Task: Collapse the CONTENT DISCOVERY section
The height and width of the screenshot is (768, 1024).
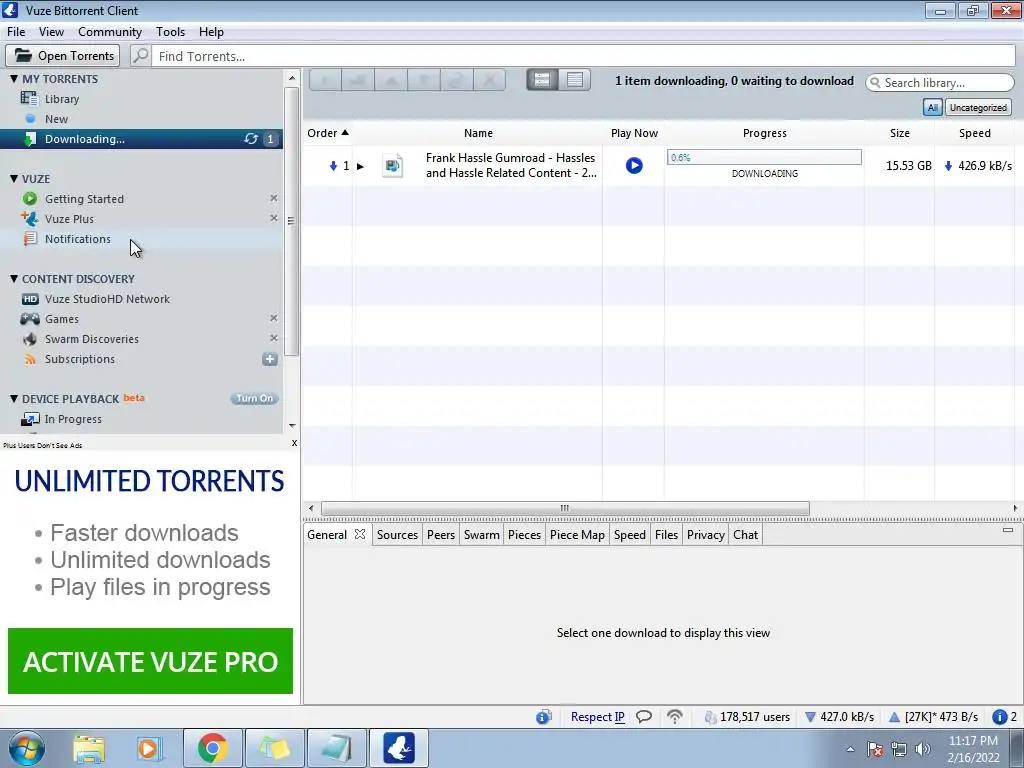Action: tap(14, 278)
